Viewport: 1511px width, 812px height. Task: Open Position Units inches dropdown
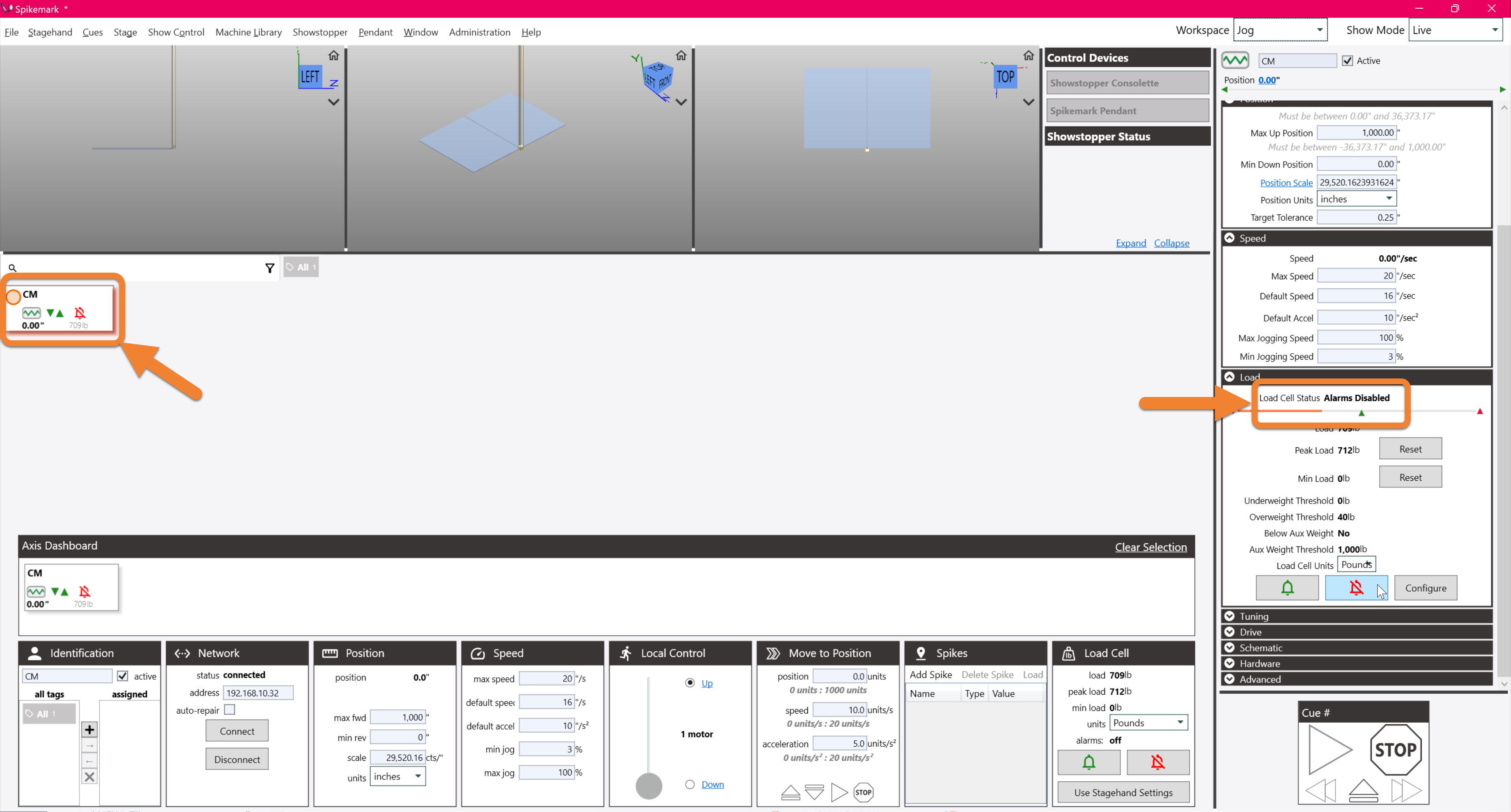(x=1356, y=199)
